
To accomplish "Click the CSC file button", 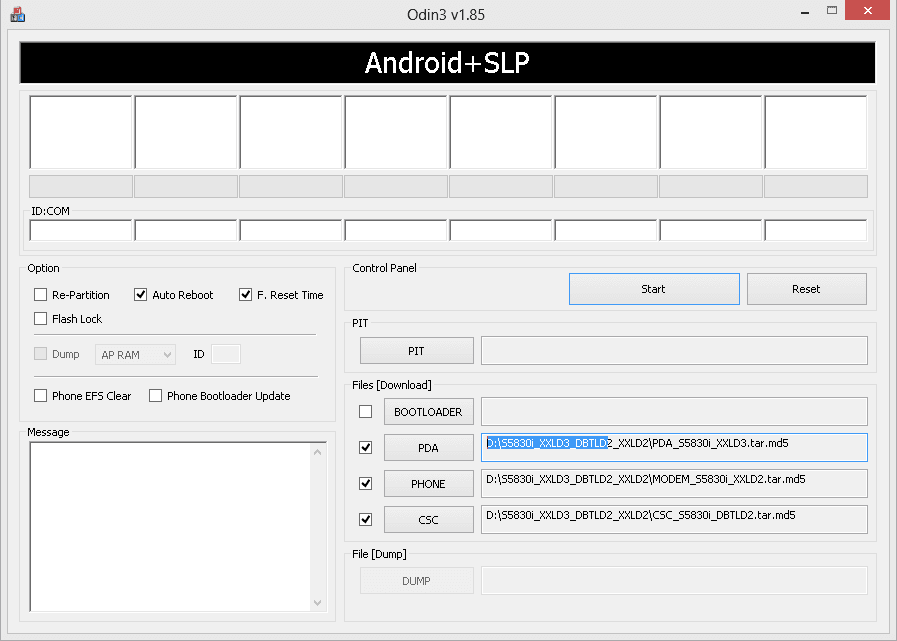I will click(x=428, y=520).
